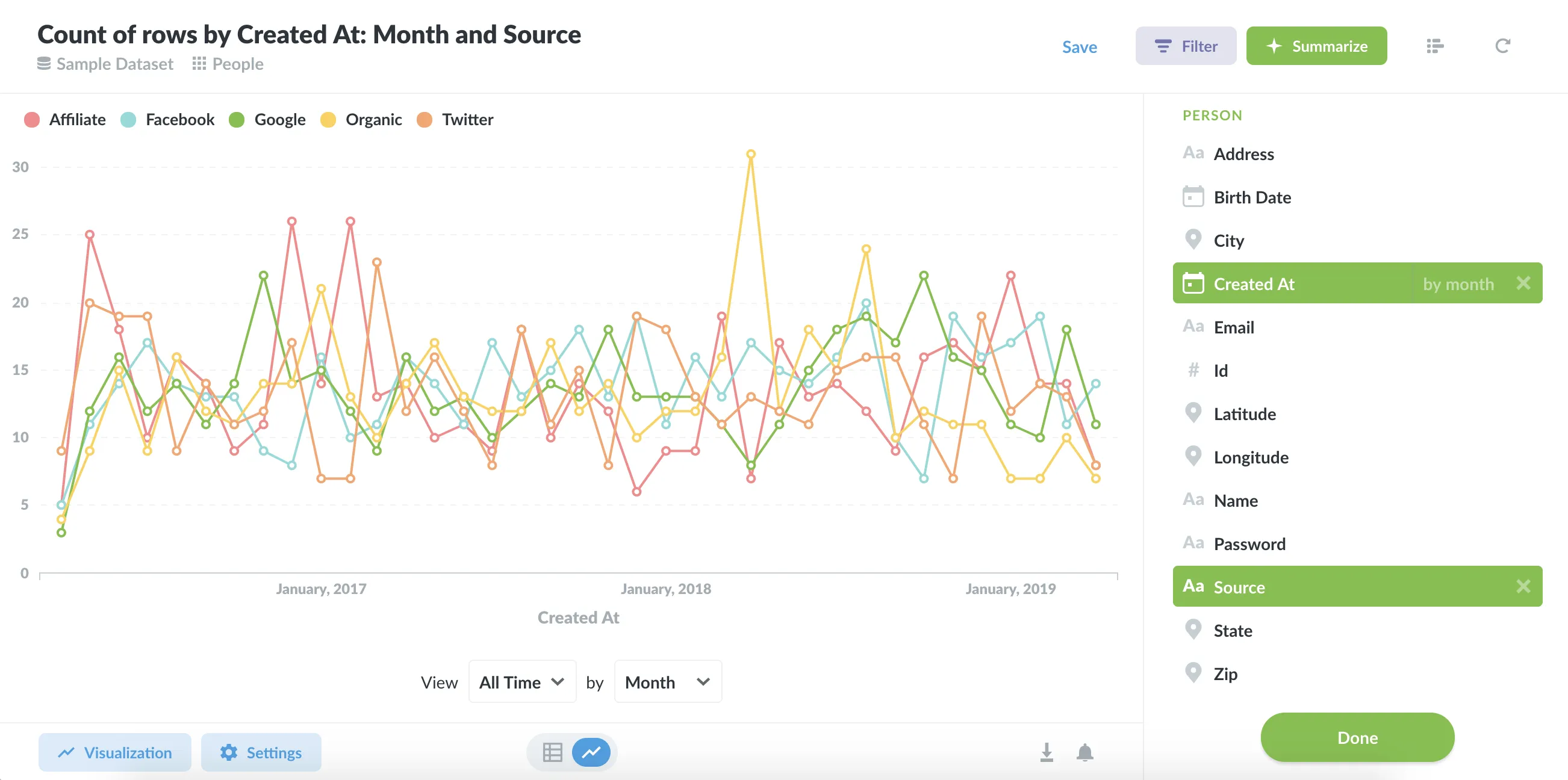Click the Email text type icon
Image resolution: width=1568 pixels, height=780 pixels.
point(1193,327)
